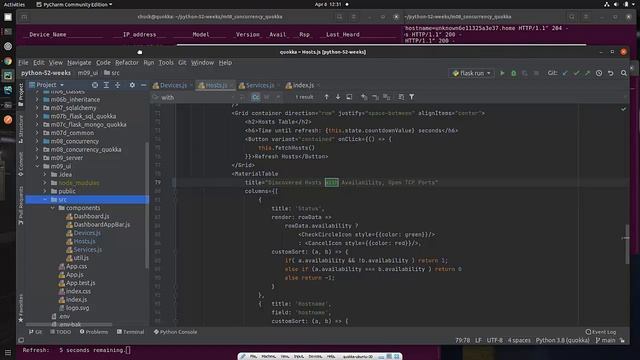Run flask run with coverage
This screenshot has height=360, width=640.
(524, 73)
